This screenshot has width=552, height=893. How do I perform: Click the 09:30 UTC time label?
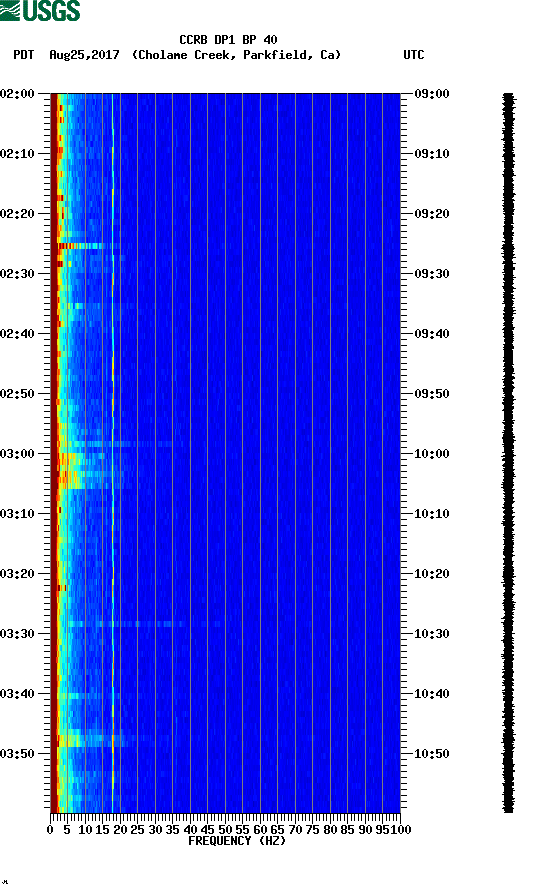[432, 273]
